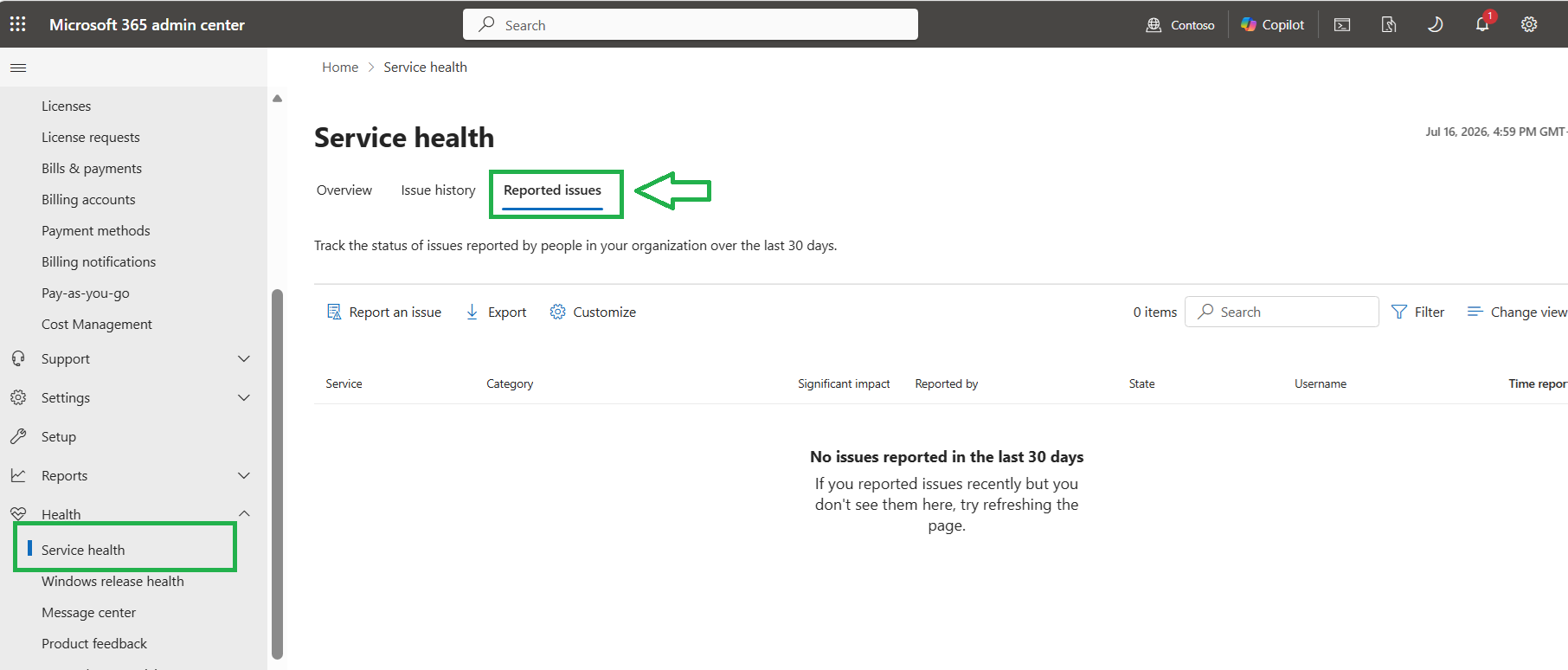Open the Cloud Shell terminal icon

tap(1342, 24)
